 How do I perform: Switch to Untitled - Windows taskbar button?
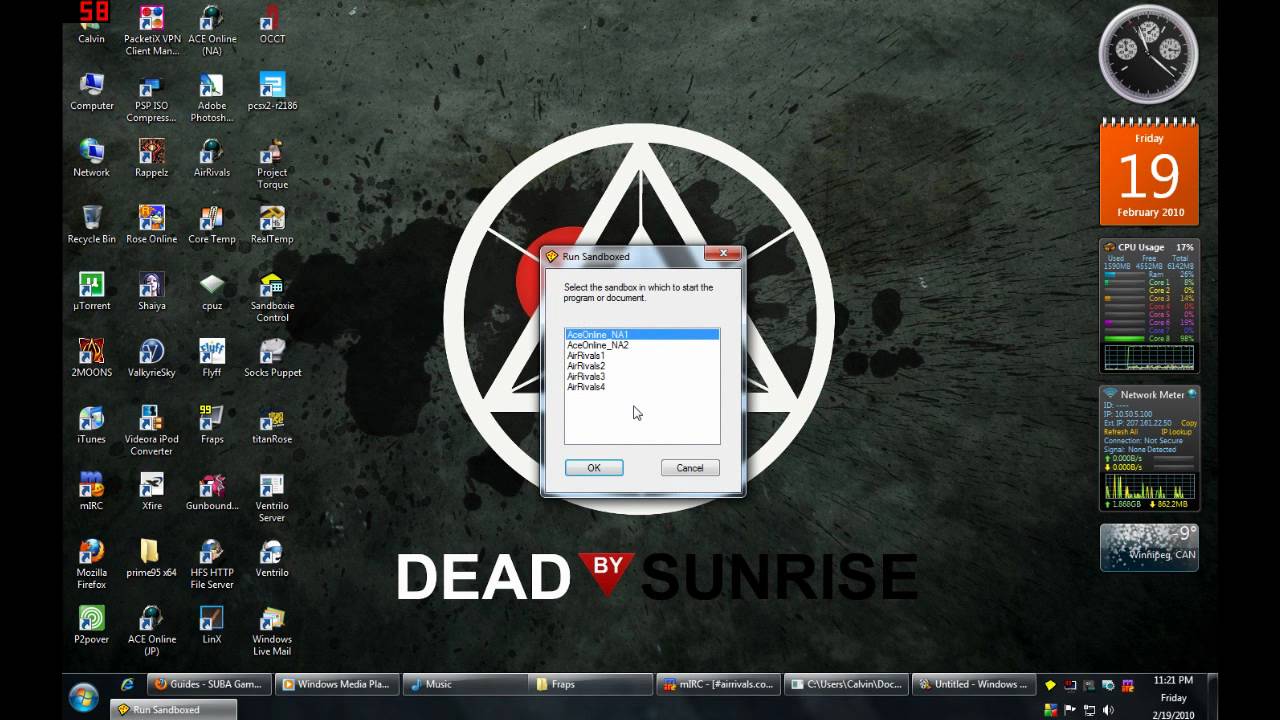974,684
